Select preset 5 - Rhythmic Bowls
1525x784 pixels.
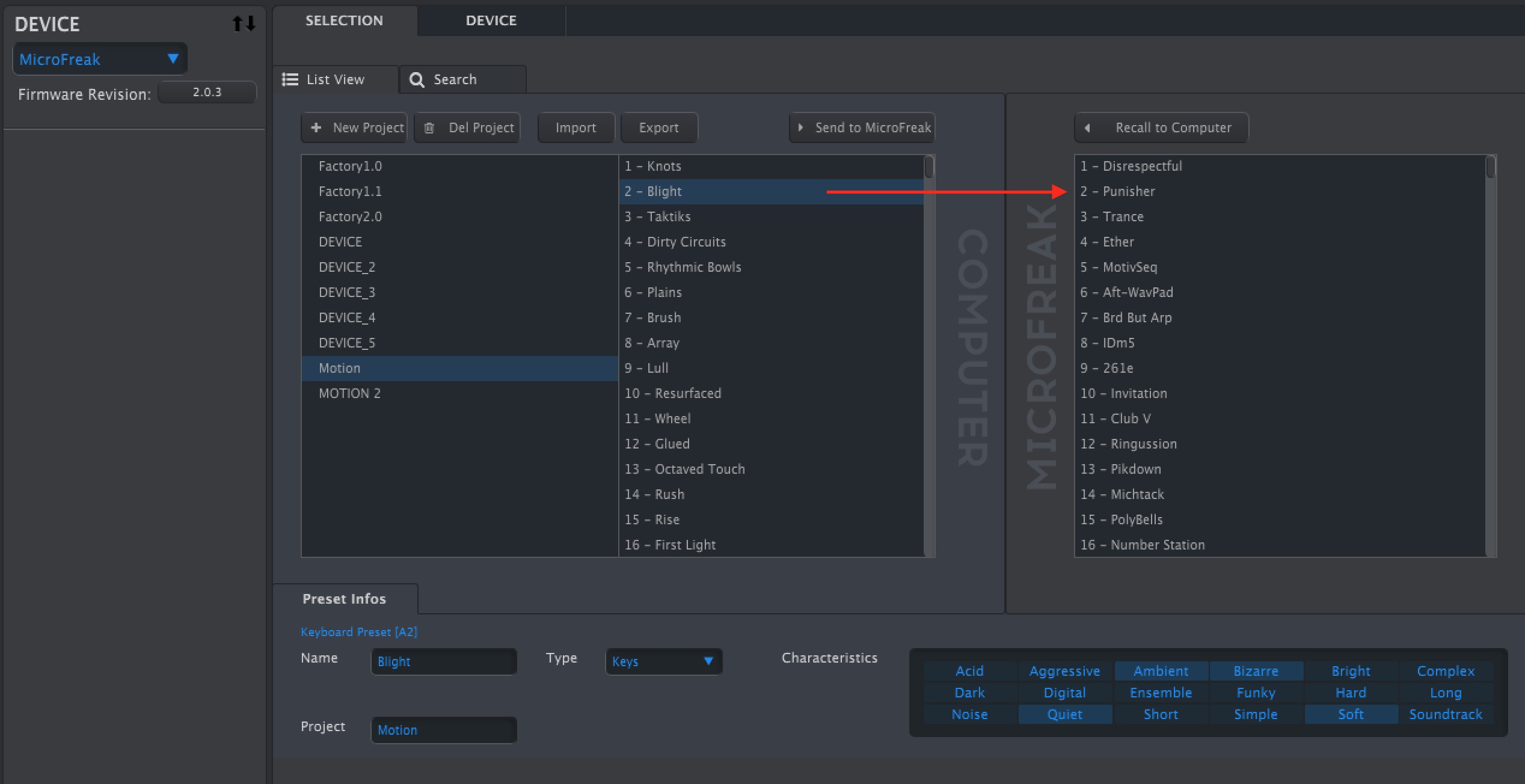(x=683, y=267)
